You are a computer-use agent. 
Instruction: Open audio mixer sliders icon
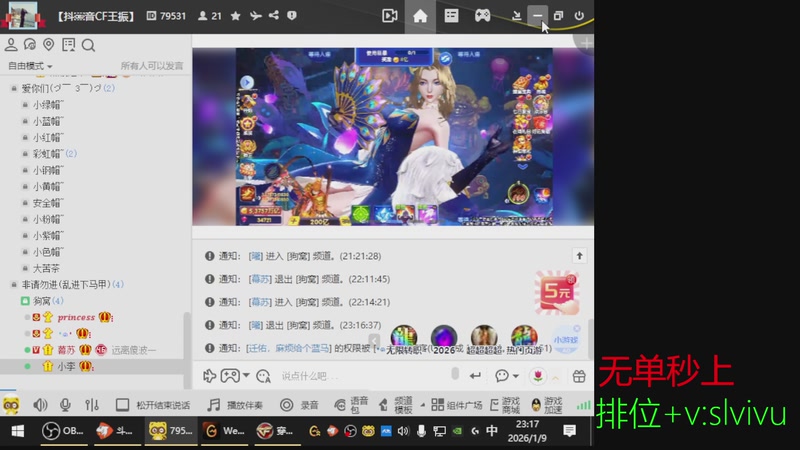[92, 405]
